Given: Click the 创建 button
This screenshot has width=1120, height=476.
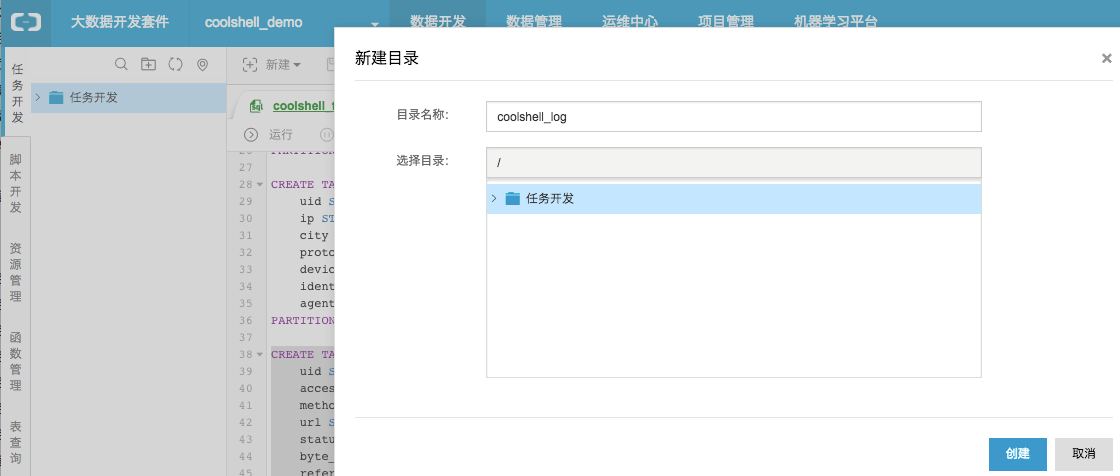Looking at the screenshot, I should pos(1018,454).
